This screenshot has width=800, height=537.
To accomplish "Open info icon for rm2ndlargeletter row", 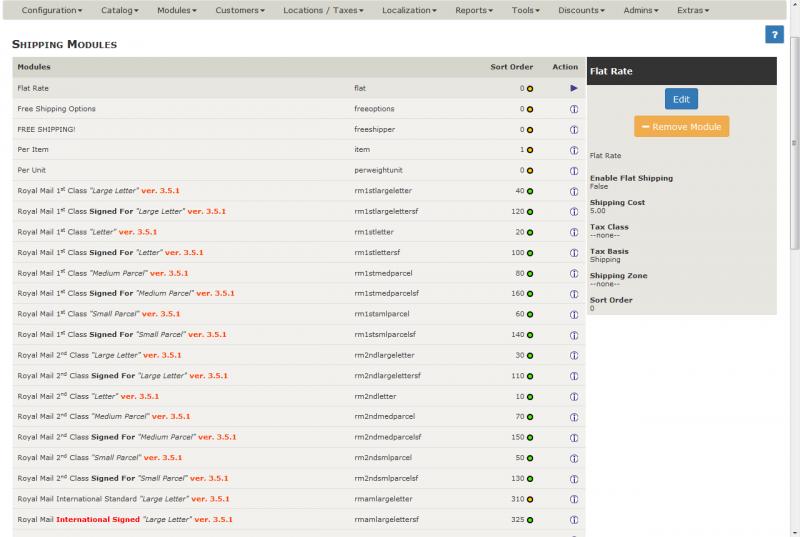I will pyautogui.click(x=574, y=355).
